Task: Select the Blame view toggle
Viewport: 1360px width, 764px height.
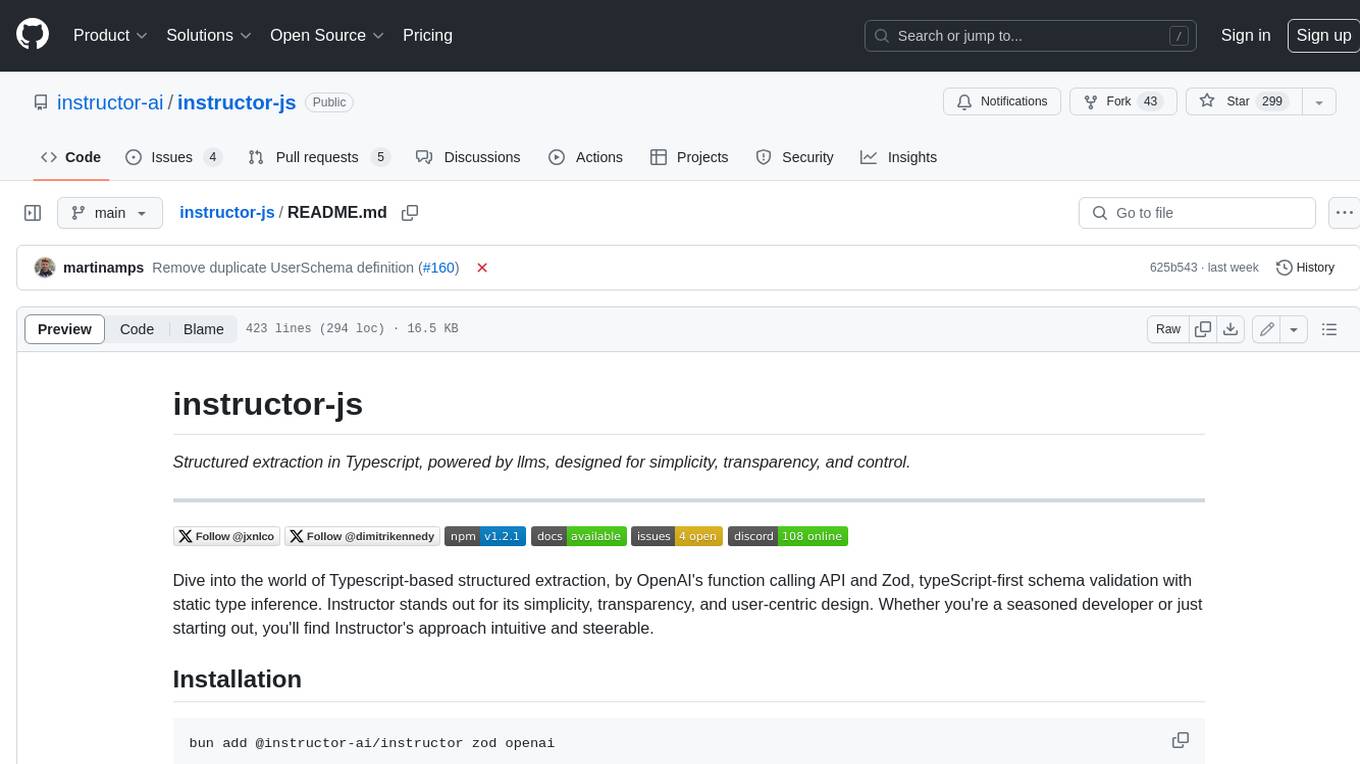Action: [x=203, y=329]
